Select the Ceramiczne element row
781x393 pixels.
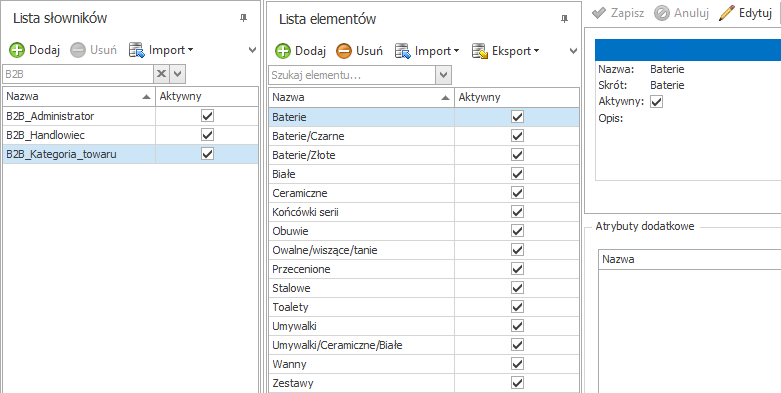(x=424, y=193)
